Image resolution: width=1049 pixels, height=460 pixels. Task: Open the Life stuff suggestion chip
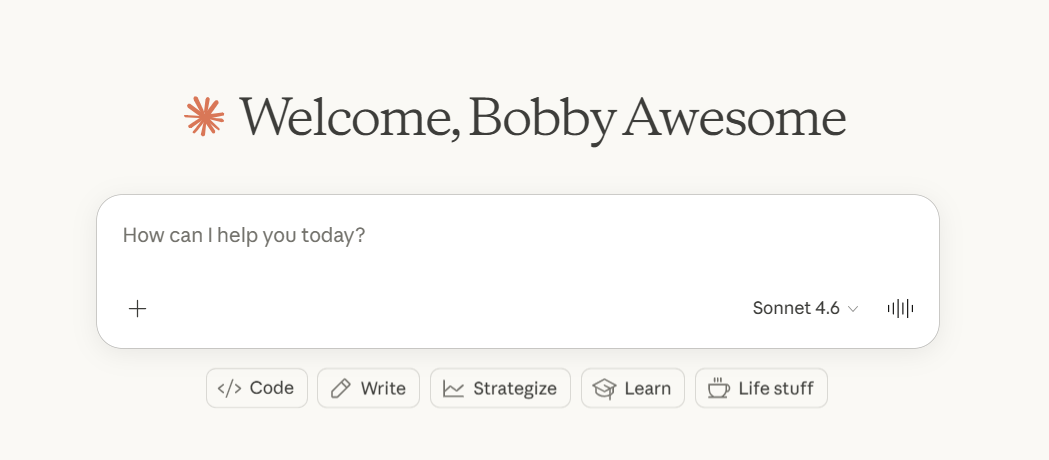[761, 388]
